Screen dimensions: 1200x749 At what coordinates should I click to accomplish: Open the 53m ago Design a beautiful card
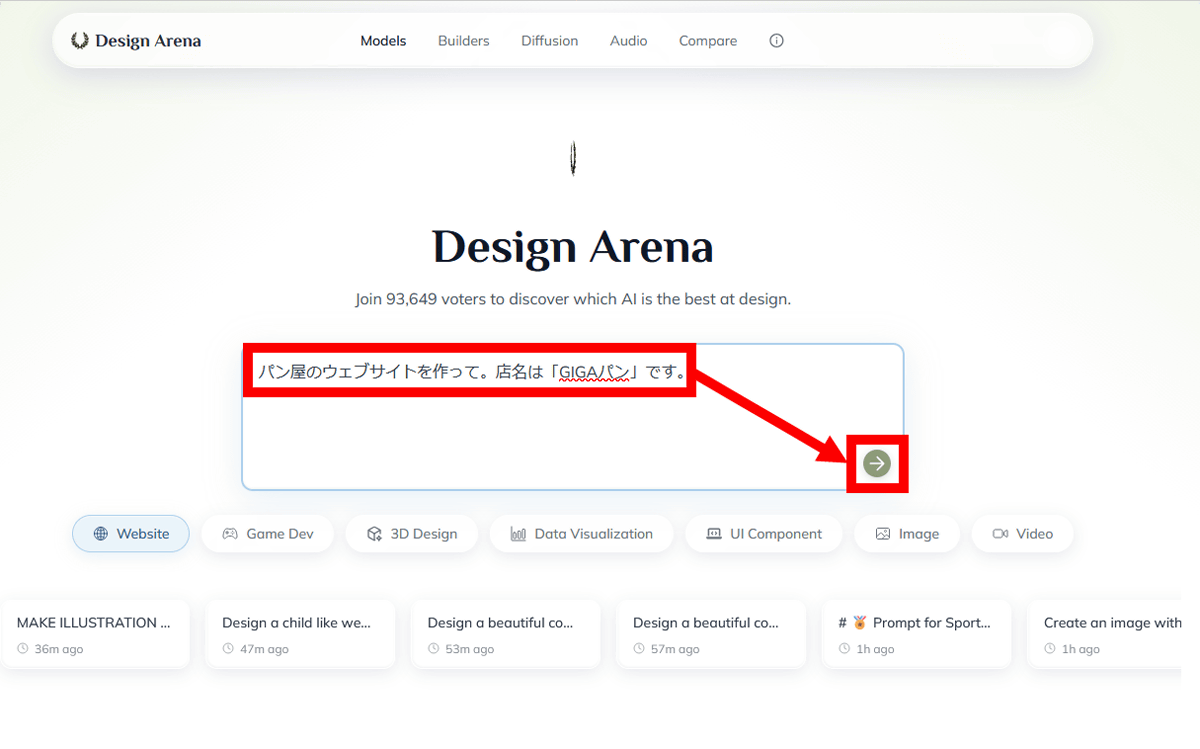[506, 635]
